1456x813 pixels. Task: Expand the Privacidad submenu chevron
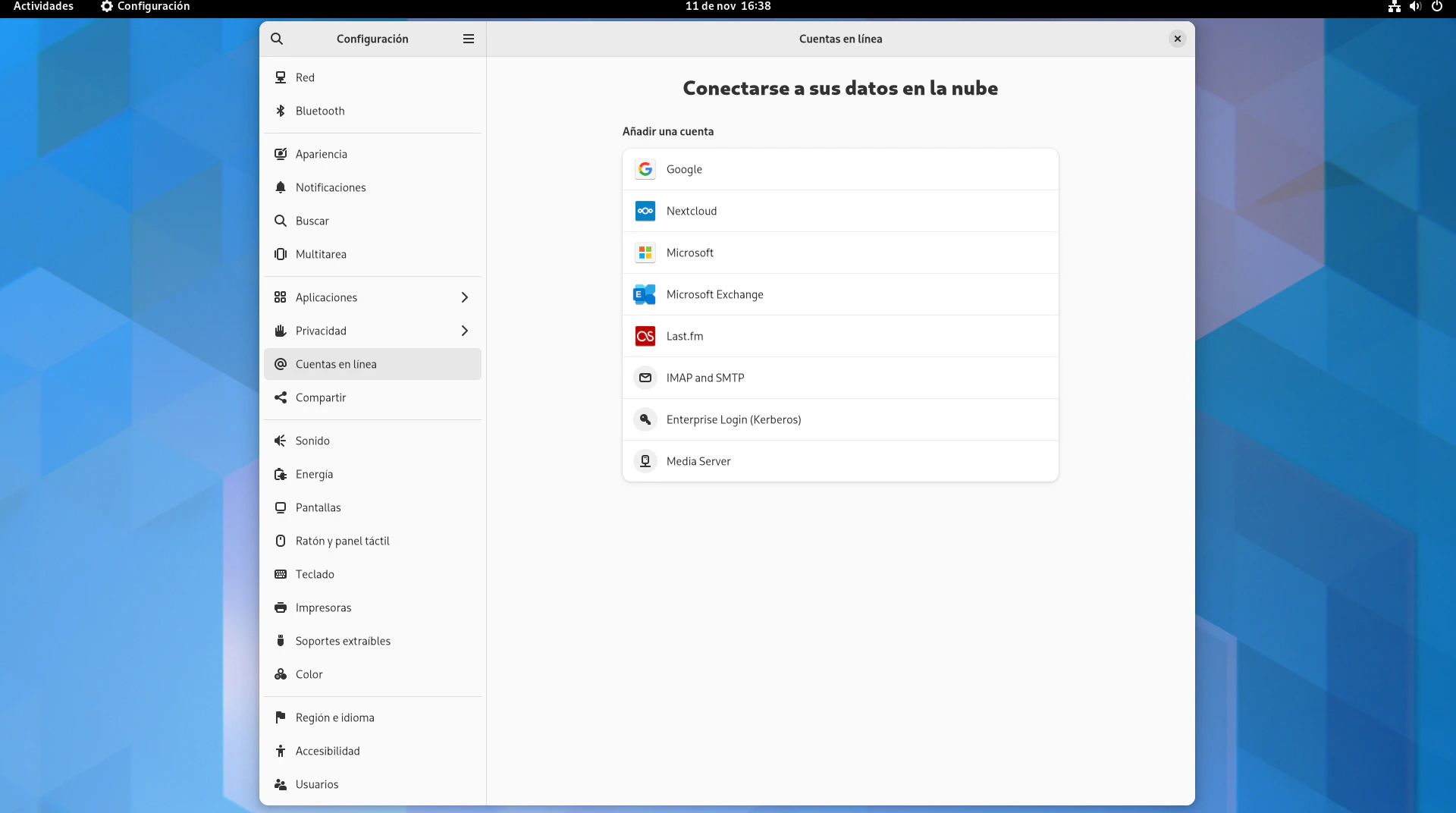point(465,331)
